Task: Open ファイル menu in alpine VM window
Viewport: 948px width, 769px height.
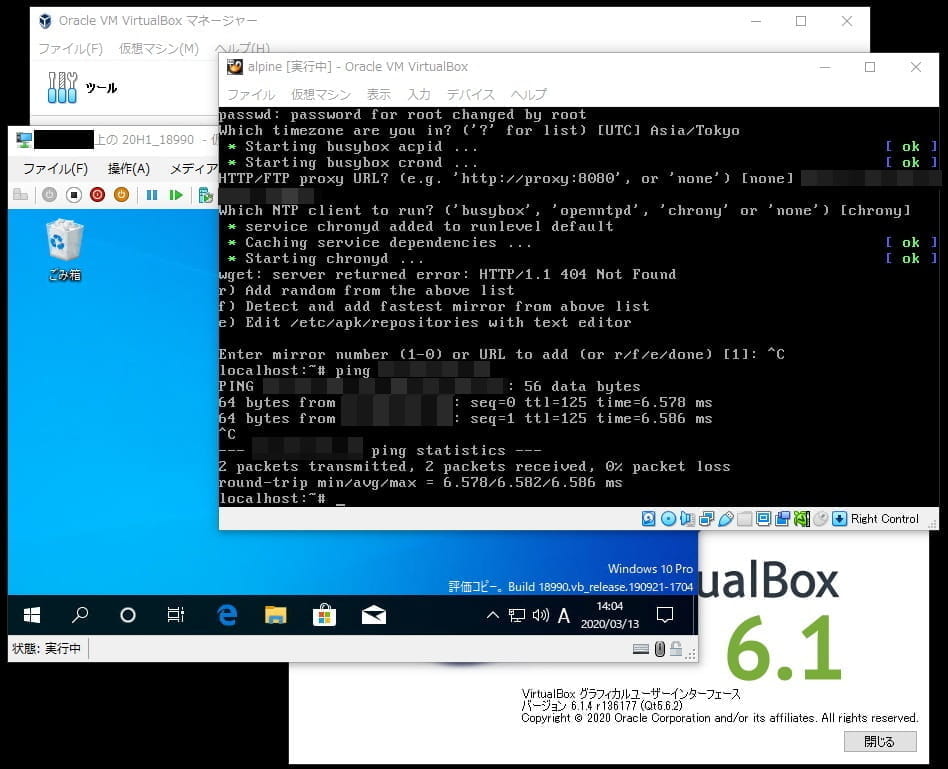Action: point(251,94)
